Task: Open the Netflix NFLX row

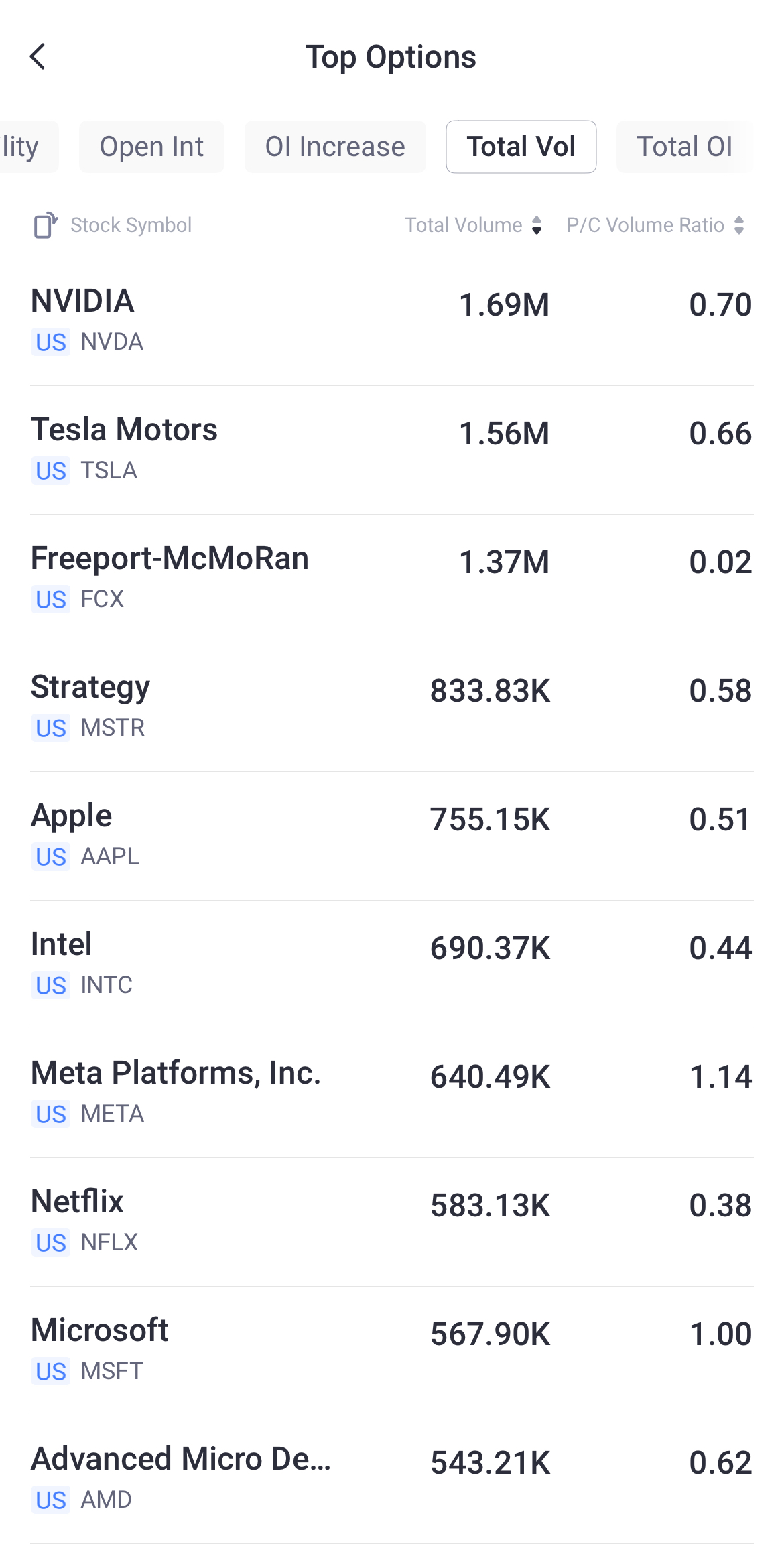Action: (x=392, y=1221)
